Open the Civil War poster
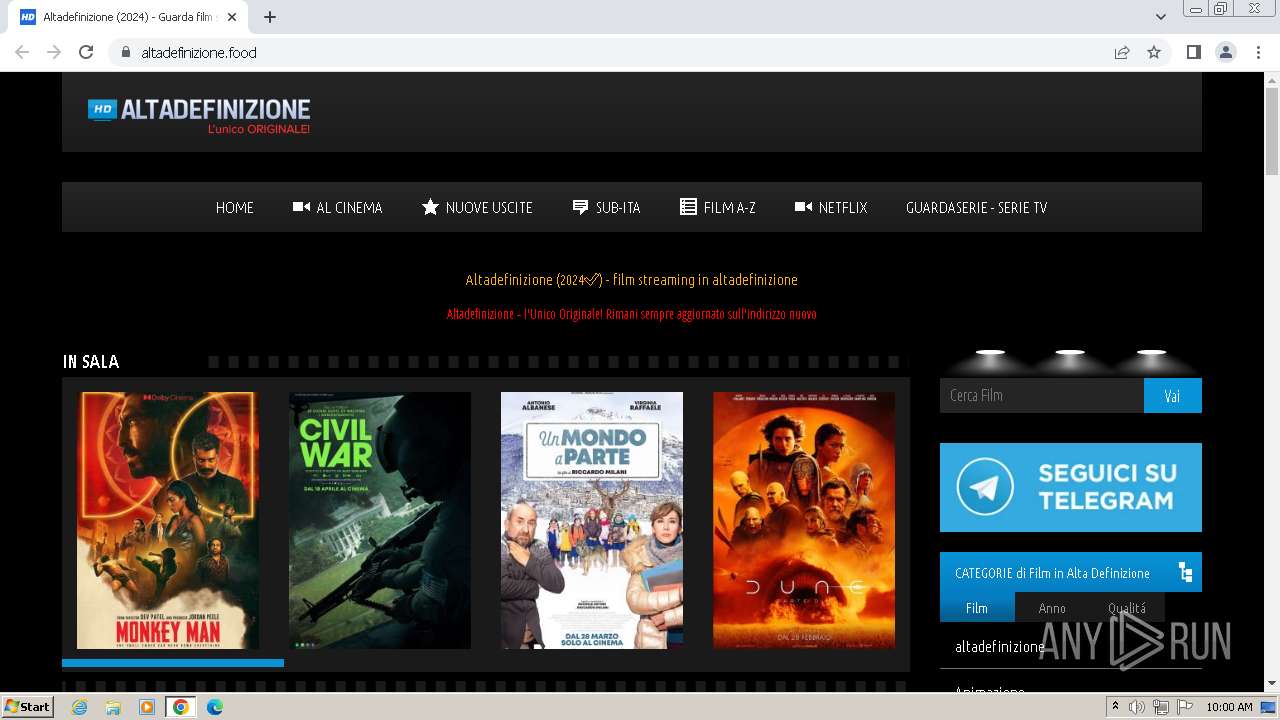The width and height of the screenshot is (1280, 720). tap(380, 520)
